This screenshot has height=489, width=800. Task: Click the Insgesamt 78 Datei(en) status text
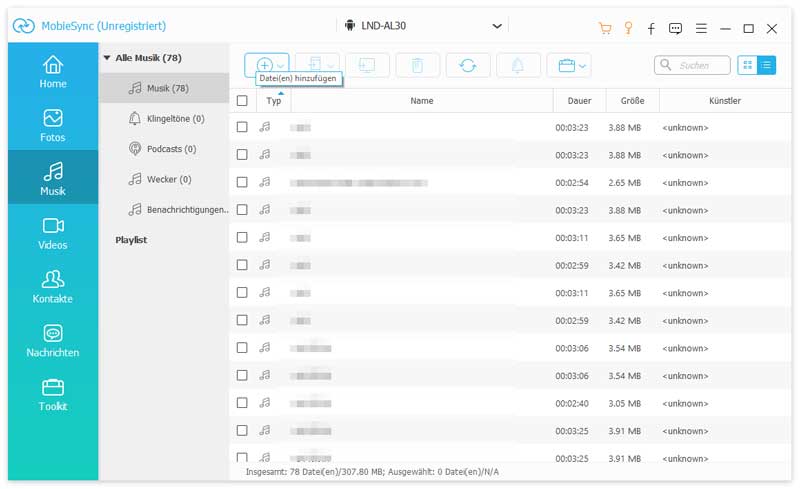click(x=372, y=472)
